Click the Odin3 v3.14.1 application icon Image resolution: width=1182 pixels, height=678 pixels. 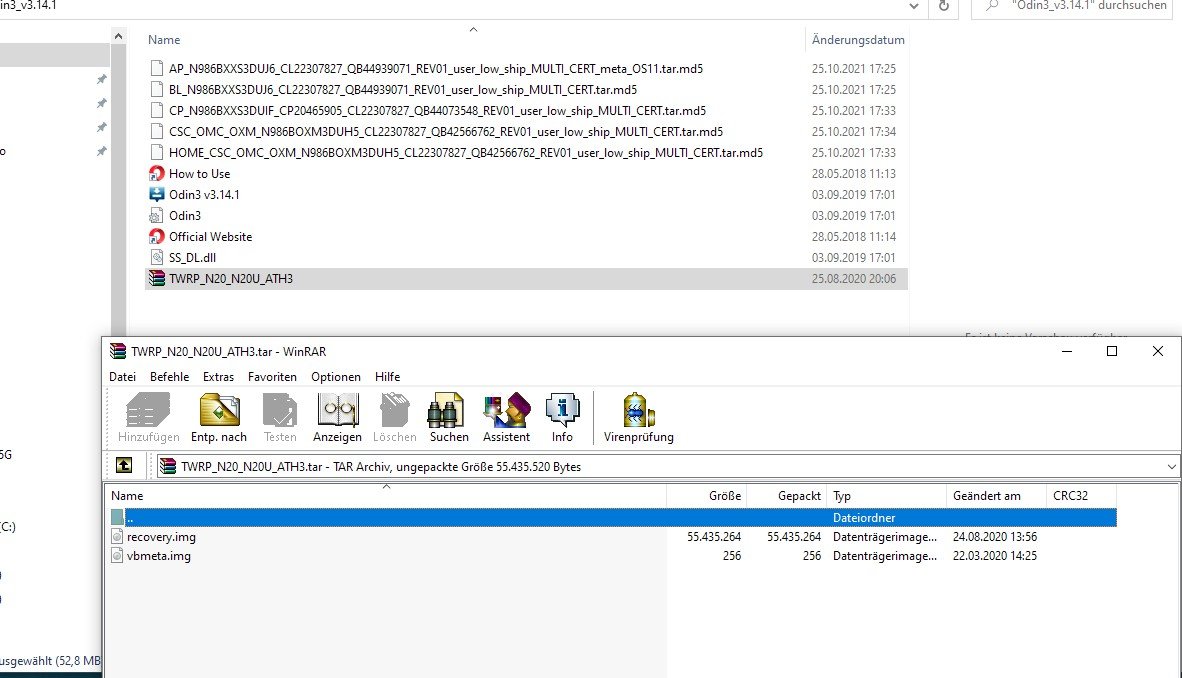(156, 195)
